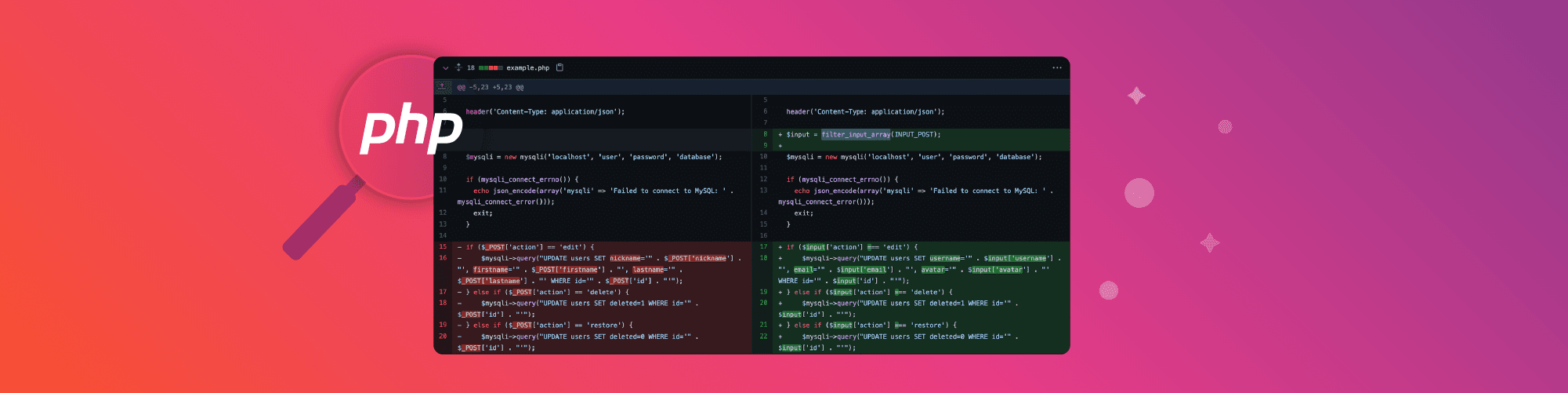Screen dimensions: 1568x393
Task: Click left line number 15
Action: pos(443,247)
